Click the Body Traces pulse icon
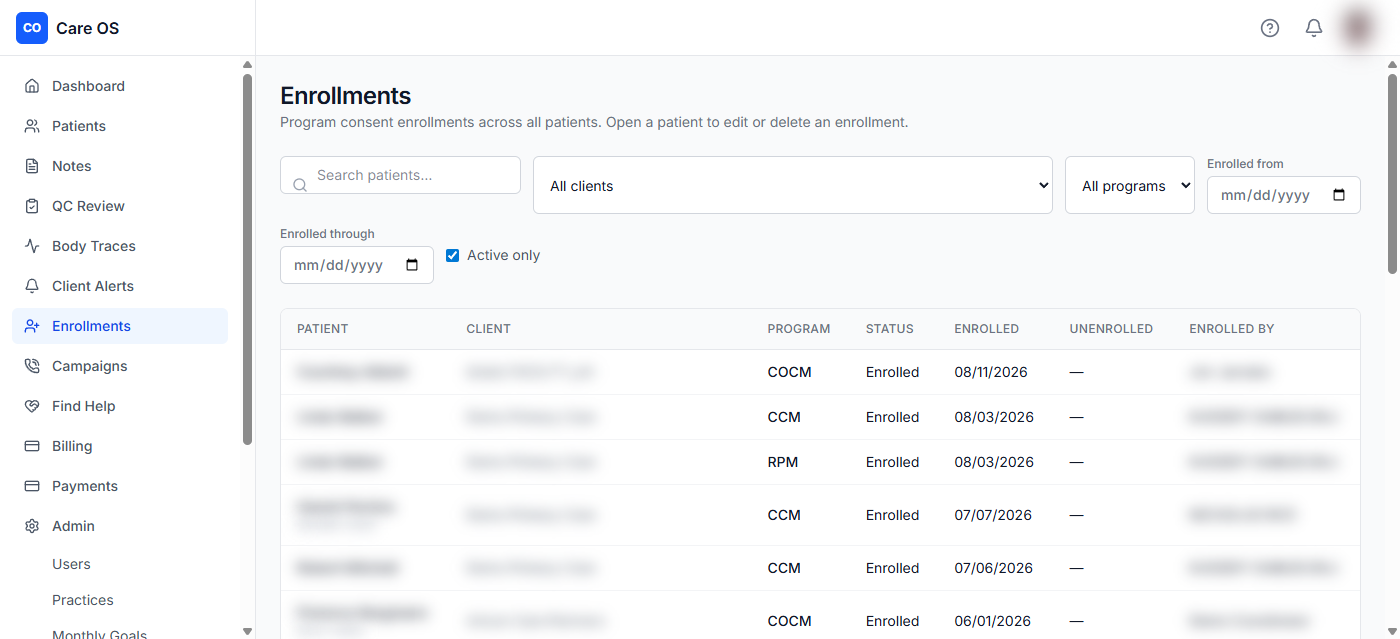The height and width of the screenshot is (639, 1400). [x=32, y=246]
